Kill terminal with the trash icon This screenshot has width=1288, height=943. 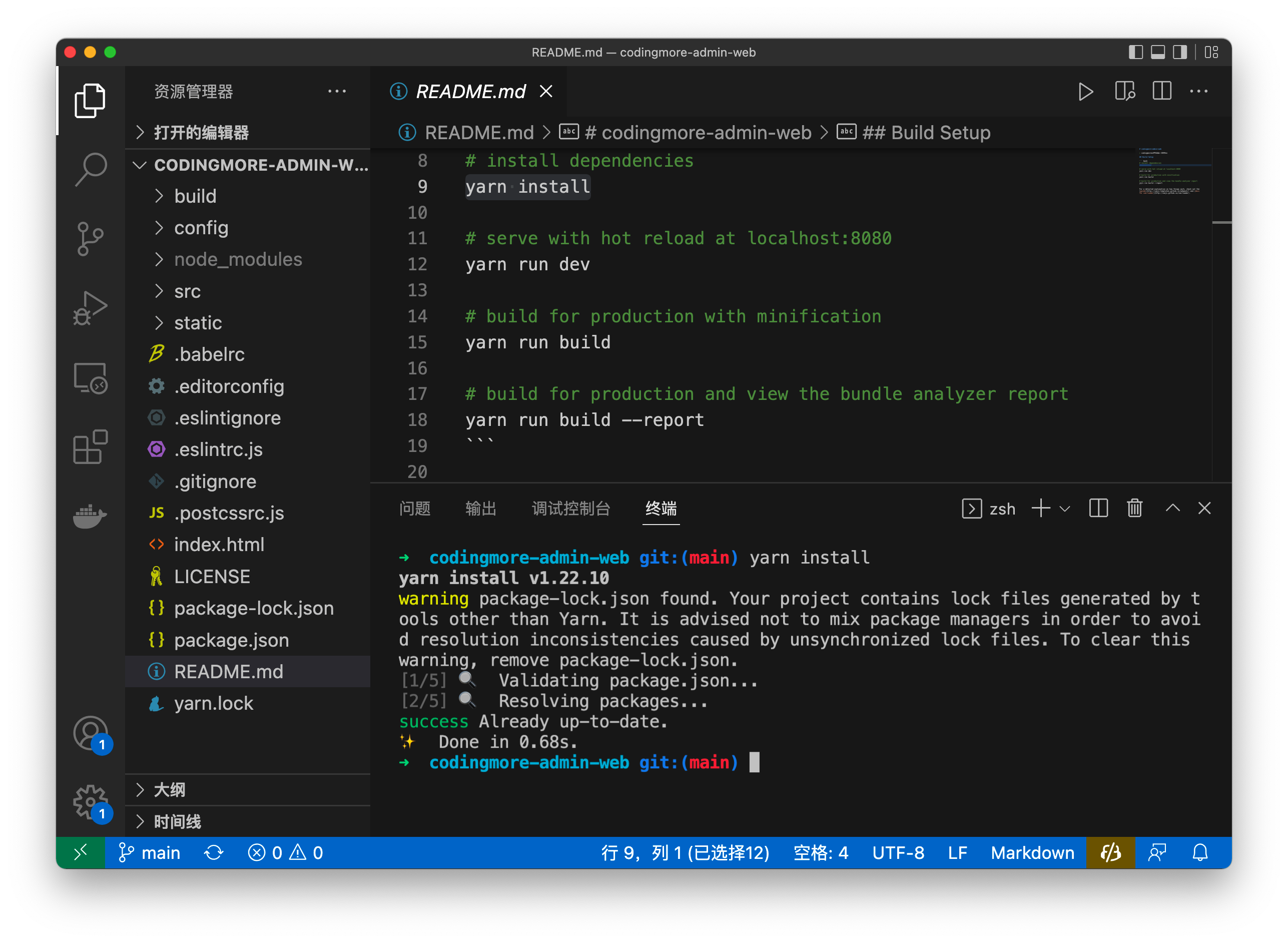(1134, 508)
